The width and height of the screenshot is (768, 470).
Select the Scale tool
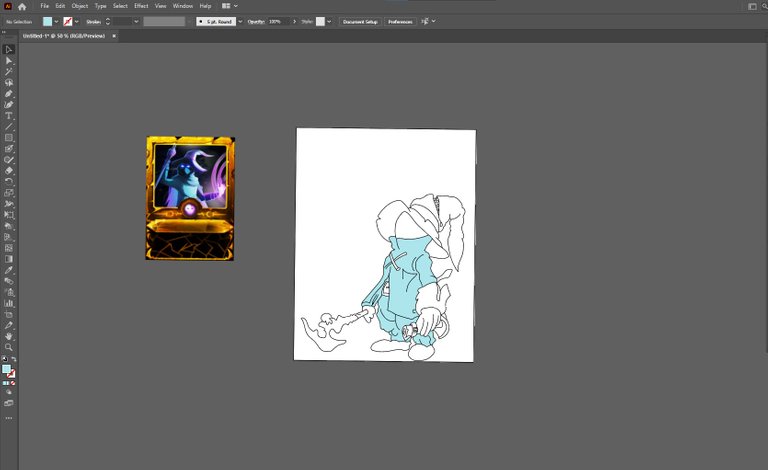[9, 192]
